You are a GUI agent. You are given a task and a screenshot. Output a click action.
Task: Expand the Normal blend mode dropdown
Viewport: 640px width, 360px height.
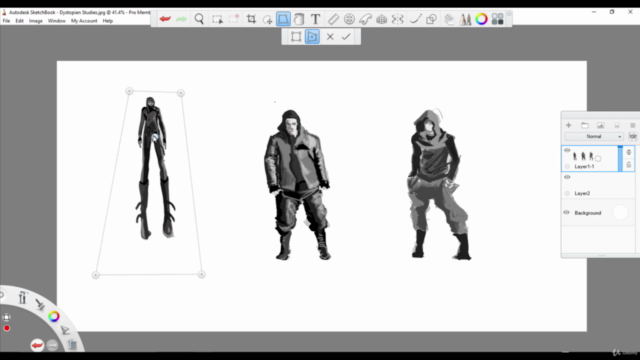tap(594, 136)
